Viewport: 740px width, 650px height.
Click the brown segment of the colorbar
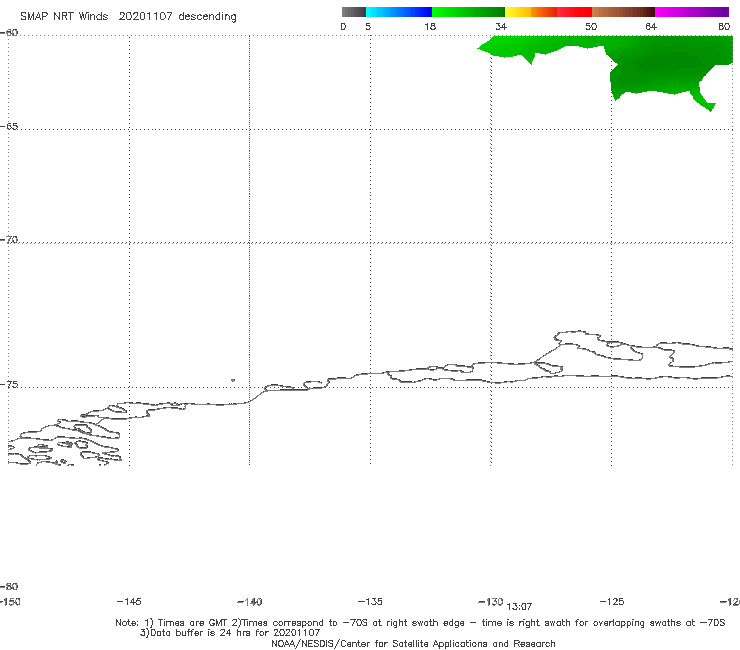click(623, 12)
